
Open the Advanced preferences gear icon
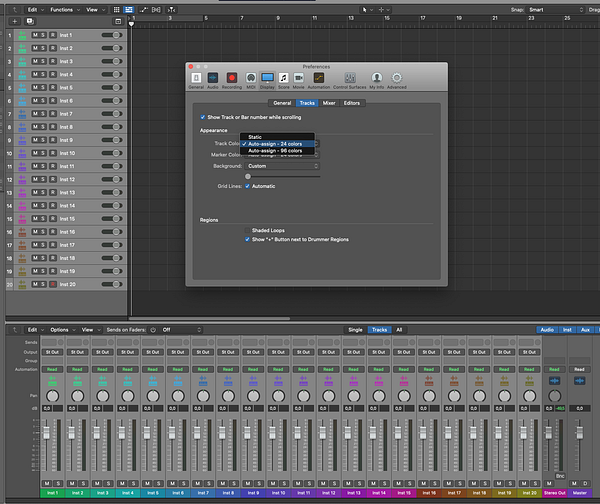[397, 79]
